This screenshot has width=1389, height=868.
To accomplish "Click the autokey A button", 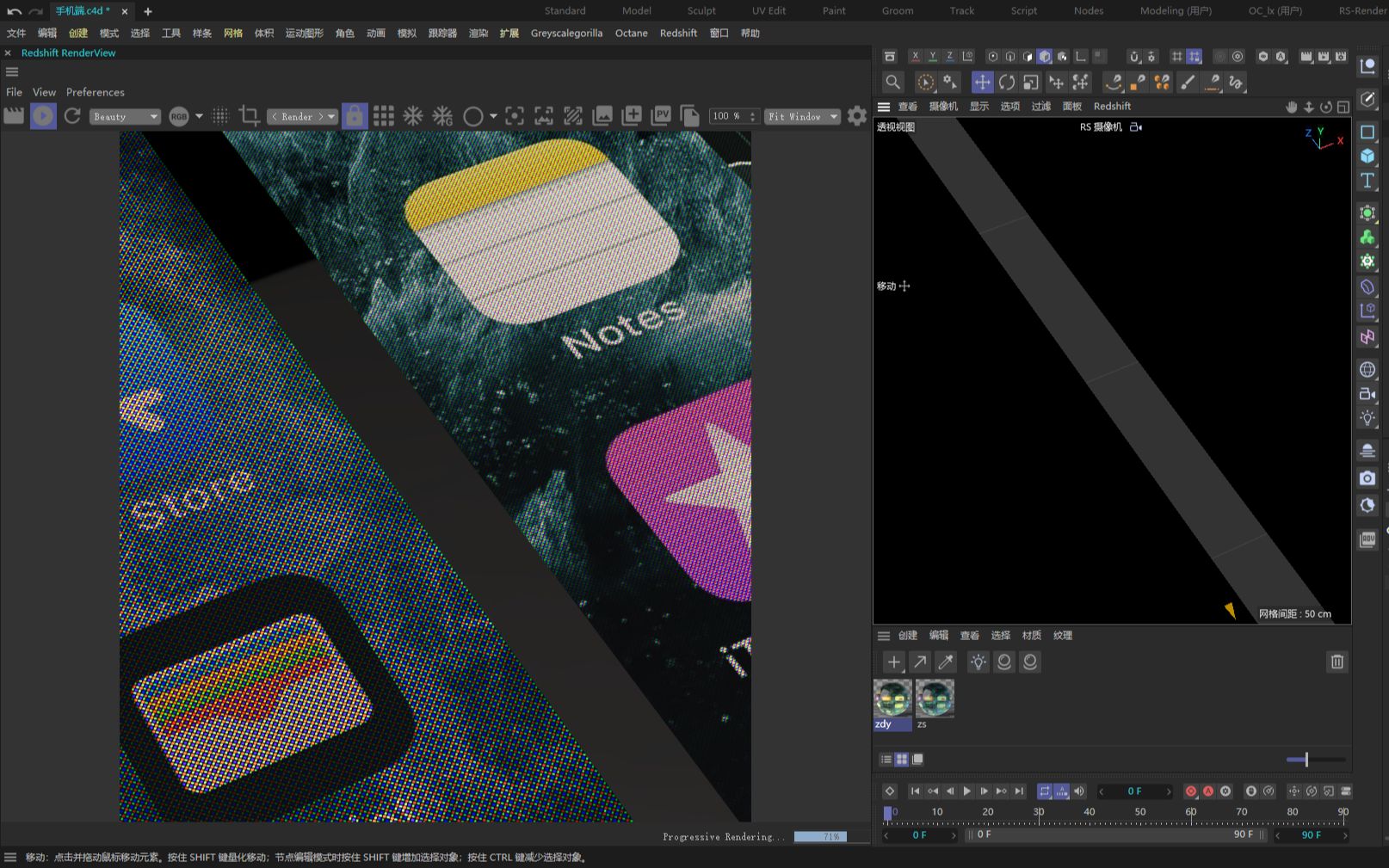I will [x=1208, y=791].
